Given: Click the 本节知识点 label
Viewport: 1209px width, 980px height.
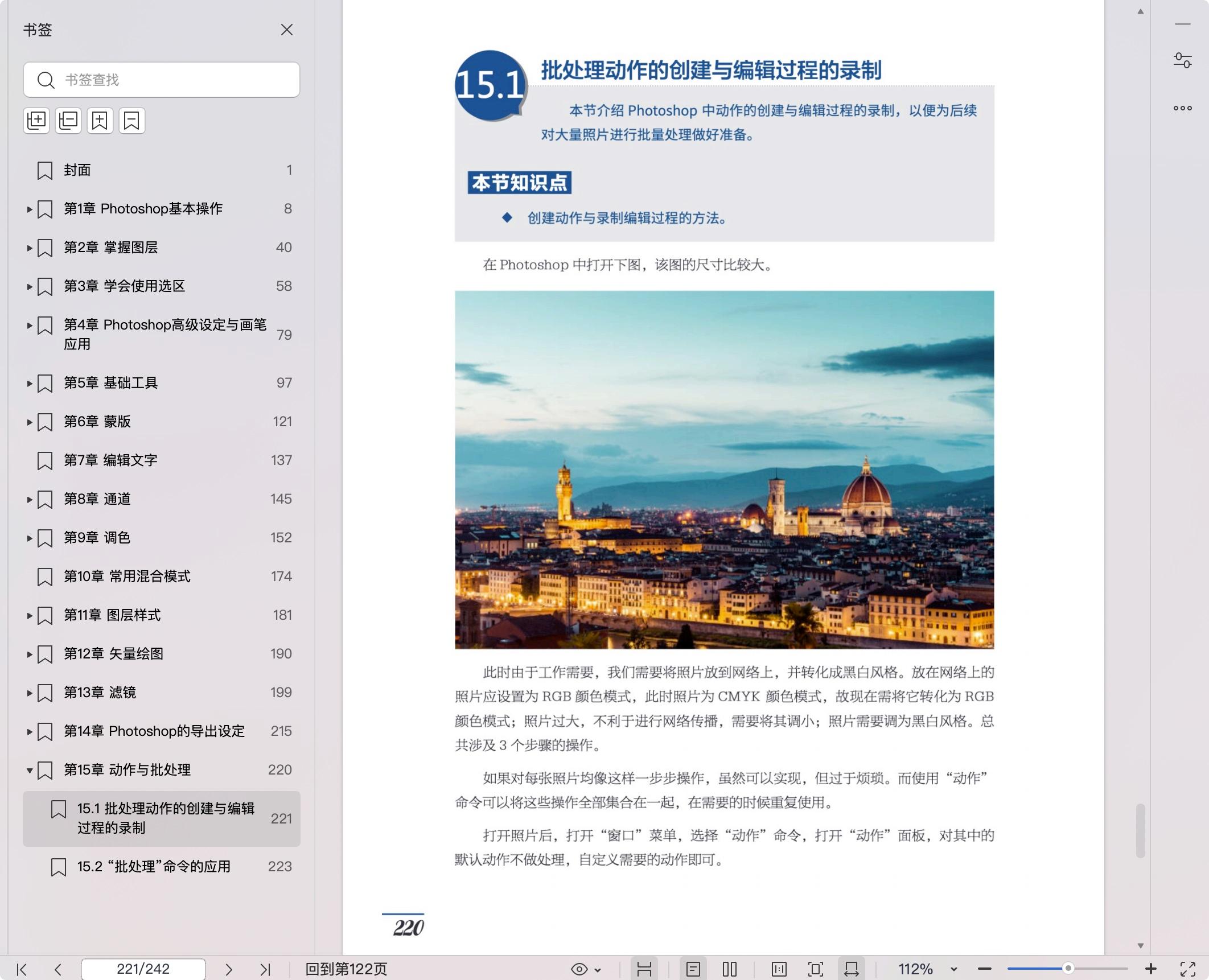Looking at the screenshot, I should 520,183.
